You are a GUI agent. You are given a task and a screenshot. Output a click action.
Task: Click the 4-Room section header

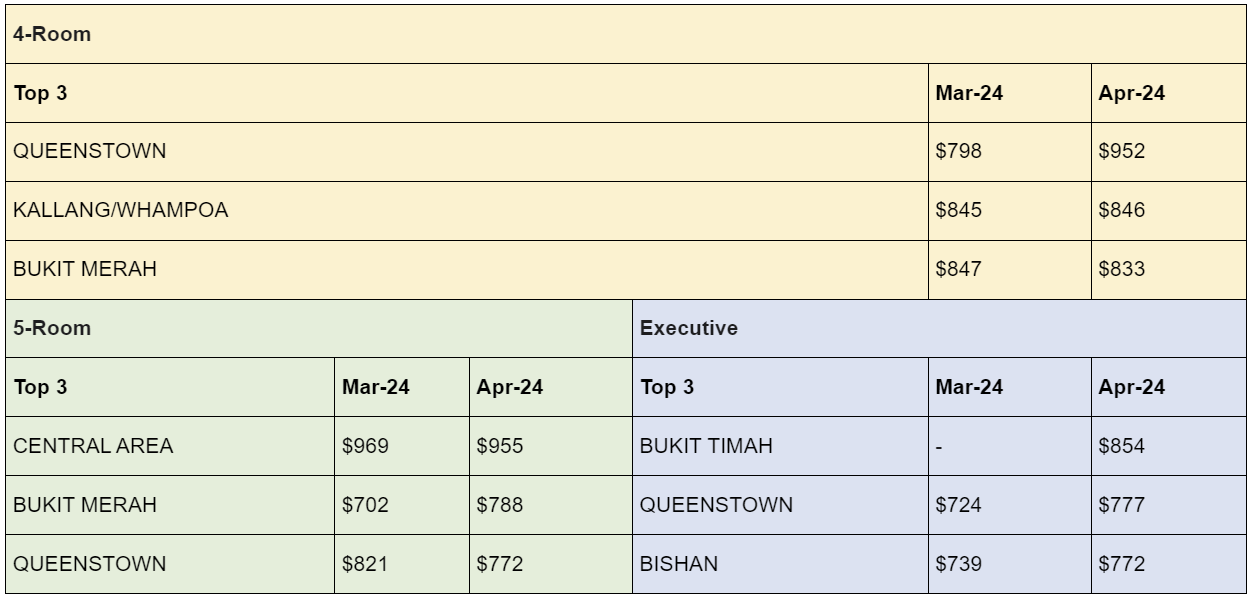pyautogui.click(x=625, y=34)
